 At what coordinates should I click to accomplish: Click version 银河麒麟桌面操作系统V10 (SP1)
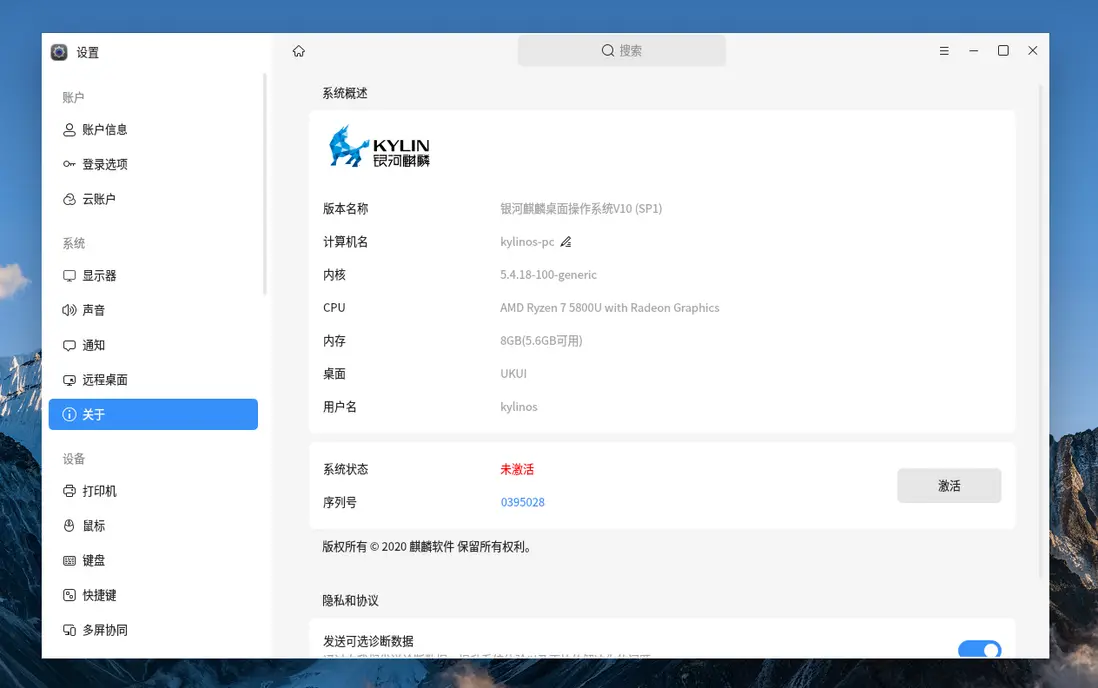coord(581,209)
